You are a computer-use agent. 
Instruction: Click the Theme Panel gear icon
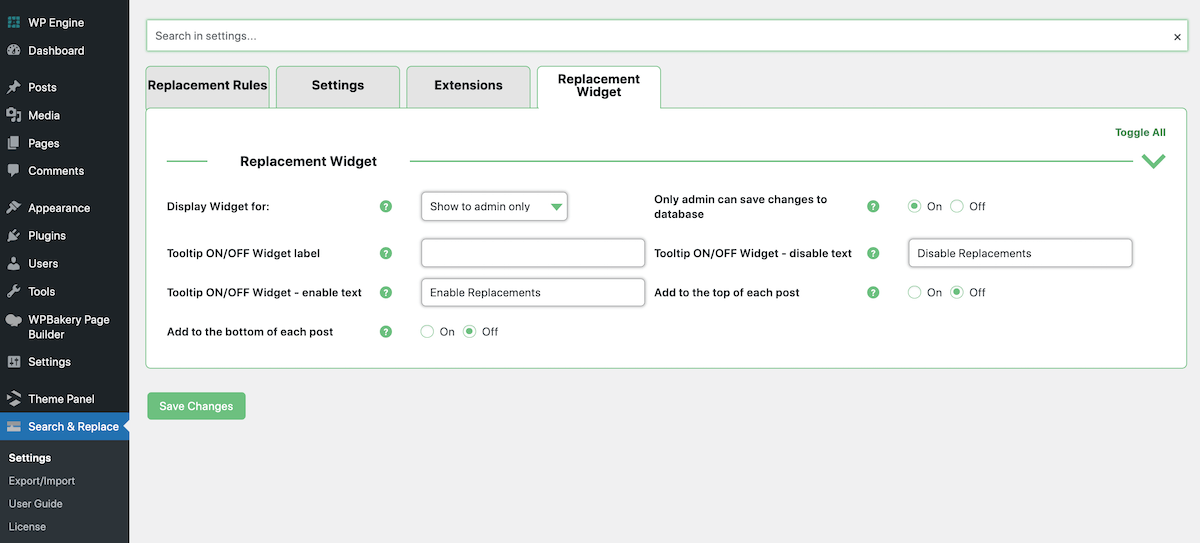click(x=14, y=399)
